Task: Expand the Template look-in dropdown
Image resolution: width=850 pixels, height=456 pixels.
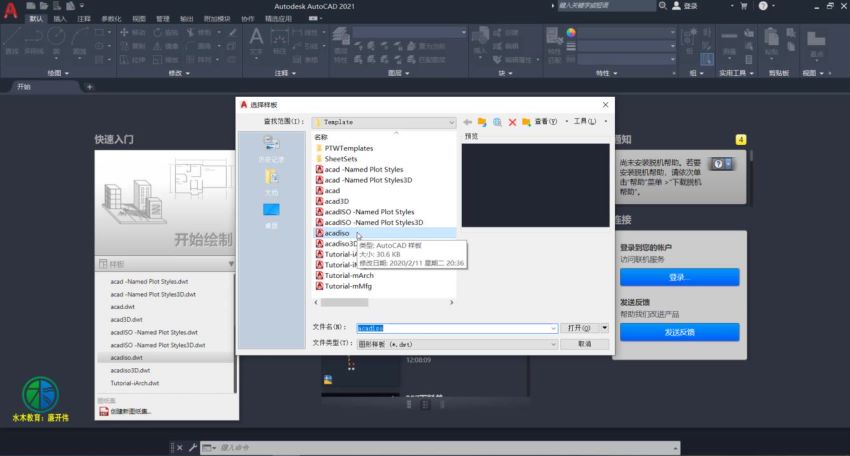Action: (x=451, y=123)
